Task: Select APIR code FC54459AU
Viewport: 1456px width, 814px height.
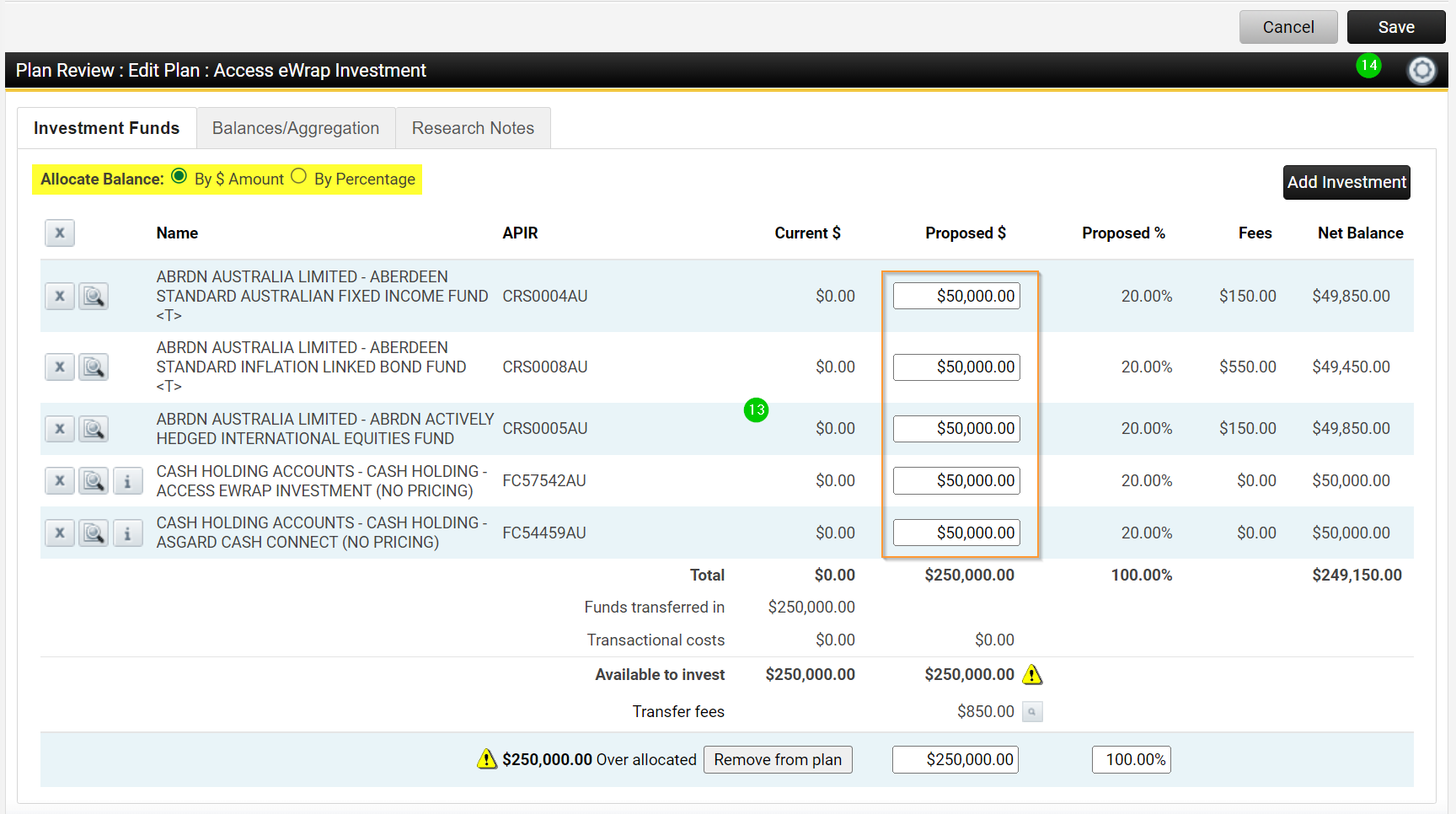Action: (x=544, y=533)
